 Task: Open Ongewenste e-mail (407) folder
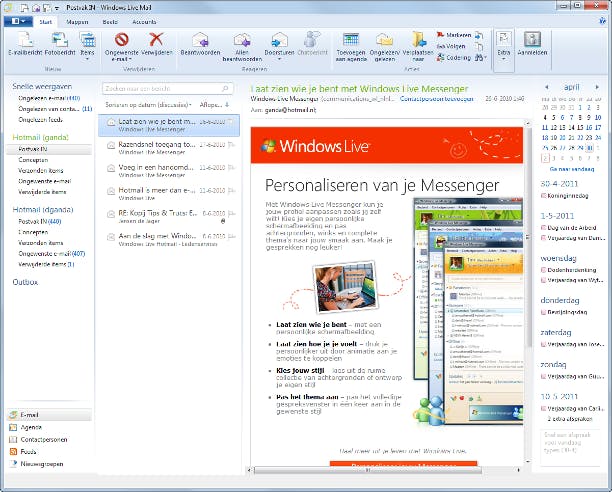pos(52,254)
